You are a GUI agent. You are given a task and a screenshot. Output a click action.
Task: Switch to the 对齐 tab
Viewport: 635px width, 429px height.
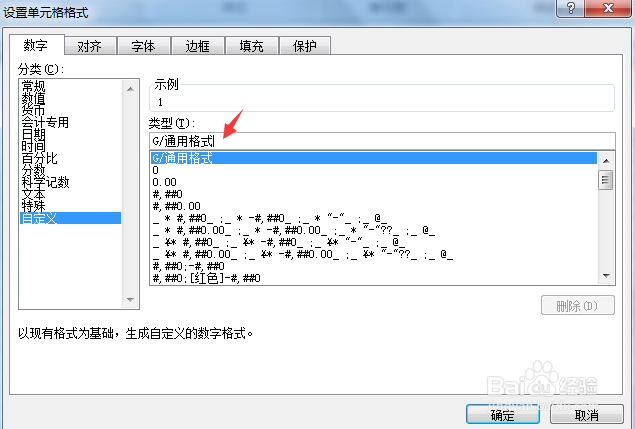[x=90, y=46]
